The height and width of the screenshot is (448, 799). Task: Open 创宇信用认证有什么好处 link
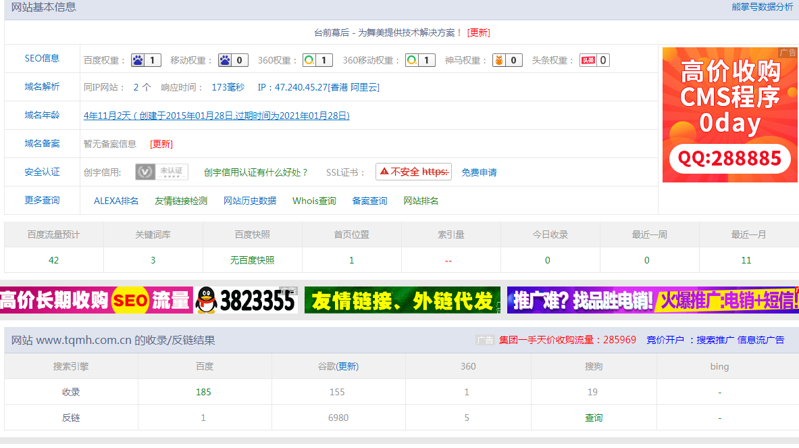tap(256, 172)
